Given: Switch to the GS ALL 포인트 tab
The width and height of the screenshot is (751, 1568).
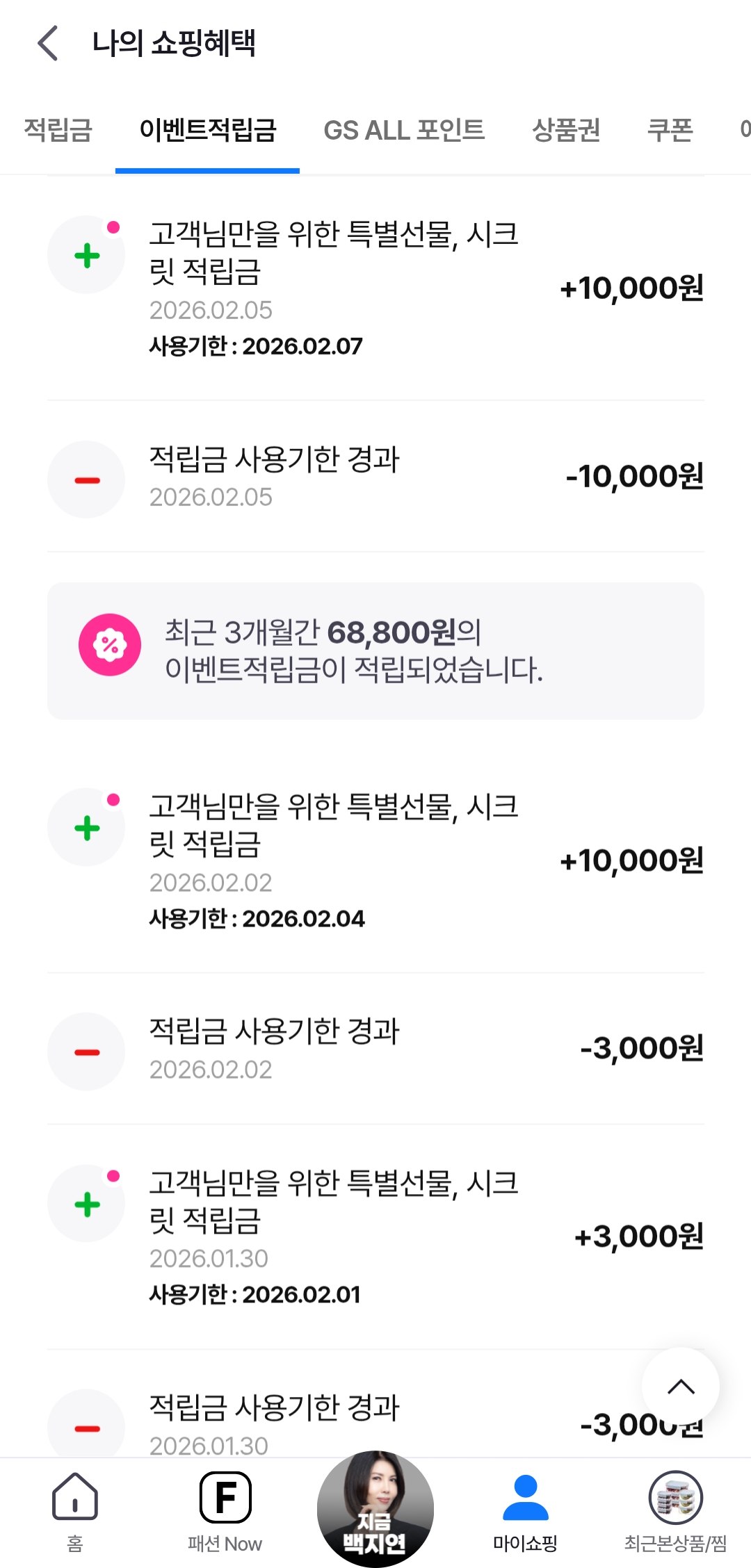Looking at the screenshot, I should pyautogui.click(x=404, y=130).
